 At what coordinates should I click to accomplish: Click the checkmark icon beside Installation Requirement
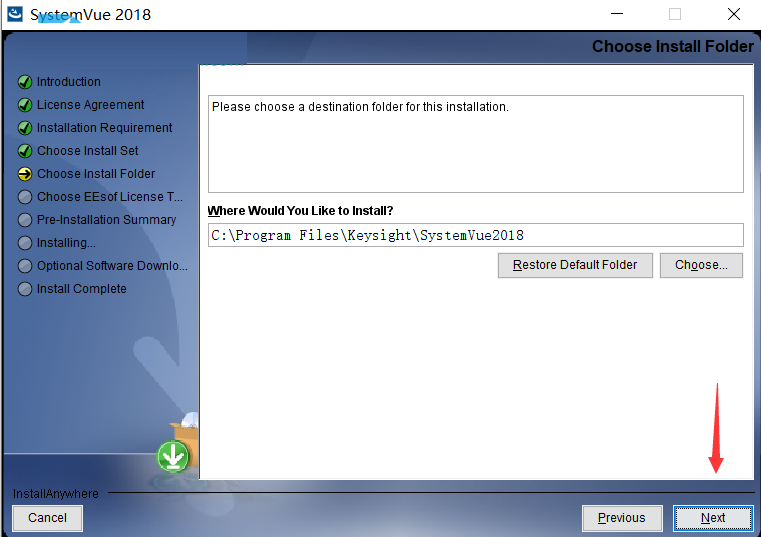click(25, 128)
